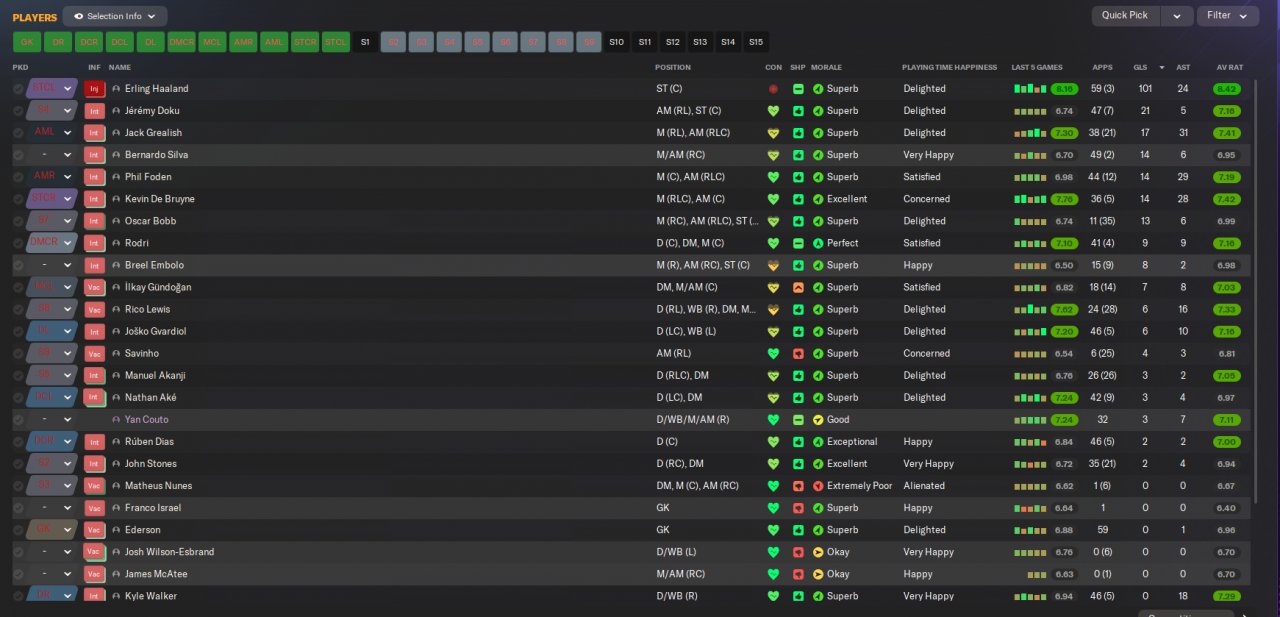This screenshot has width=1280, height=617.
Task: Open the Filter dropdown
Action: [1227, 16]
